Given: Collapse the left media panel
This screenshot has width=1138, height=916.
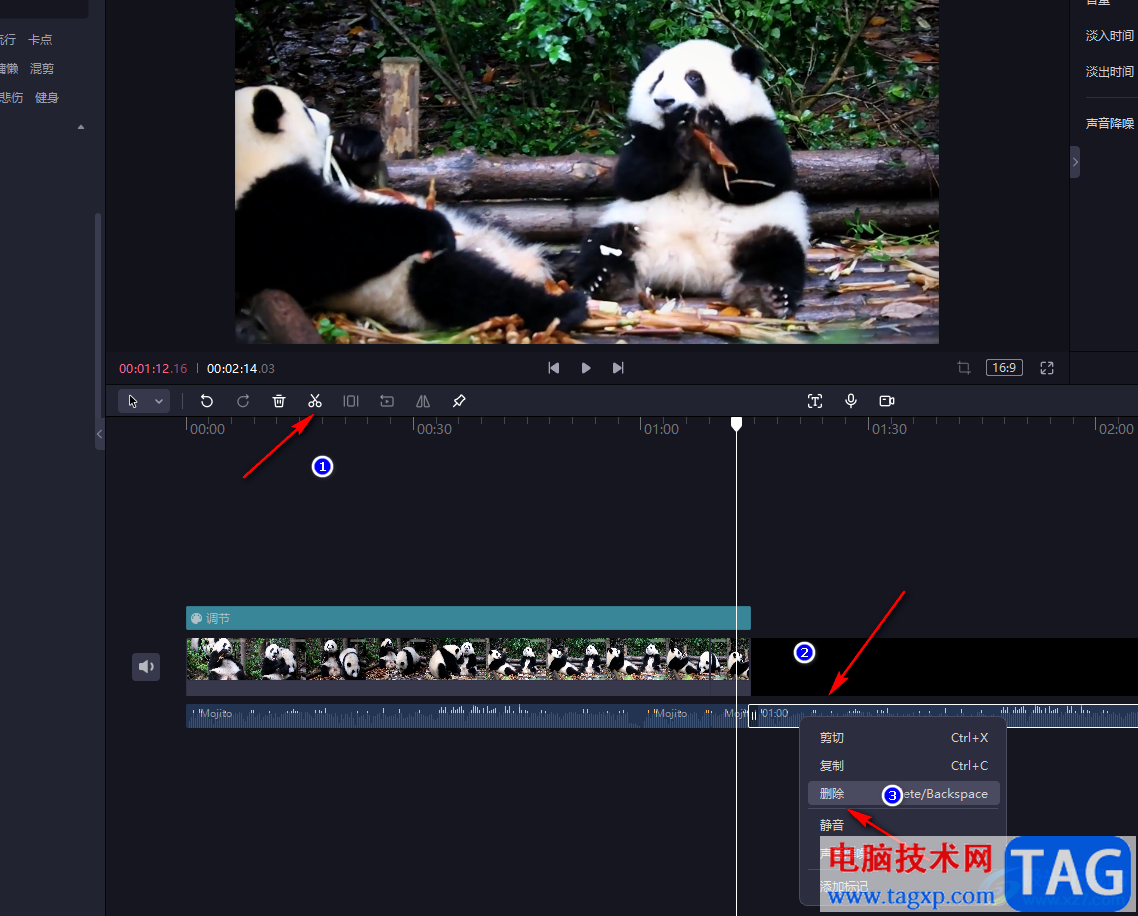Looking at the screenshot, I should tap(99, 434).
